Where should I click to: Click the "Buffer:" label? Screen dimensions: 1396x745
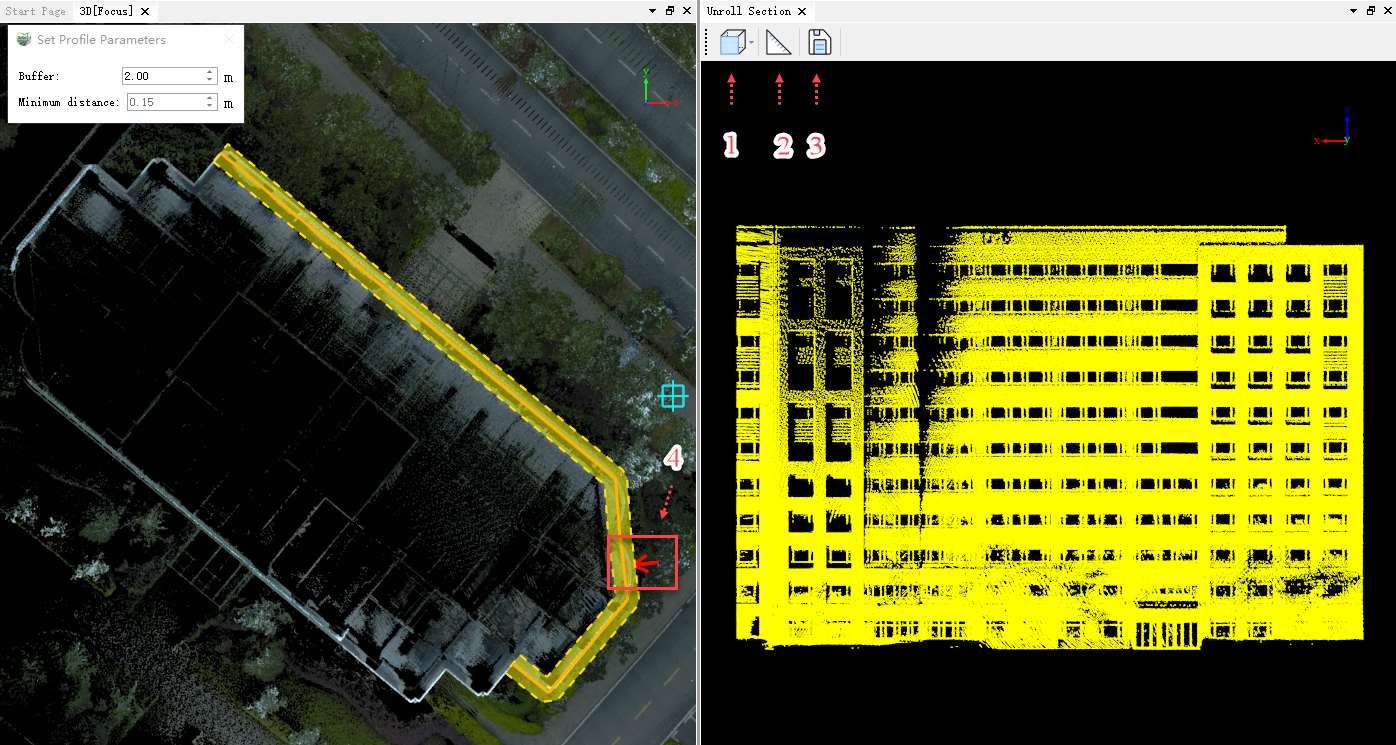(x=39, y=76)
